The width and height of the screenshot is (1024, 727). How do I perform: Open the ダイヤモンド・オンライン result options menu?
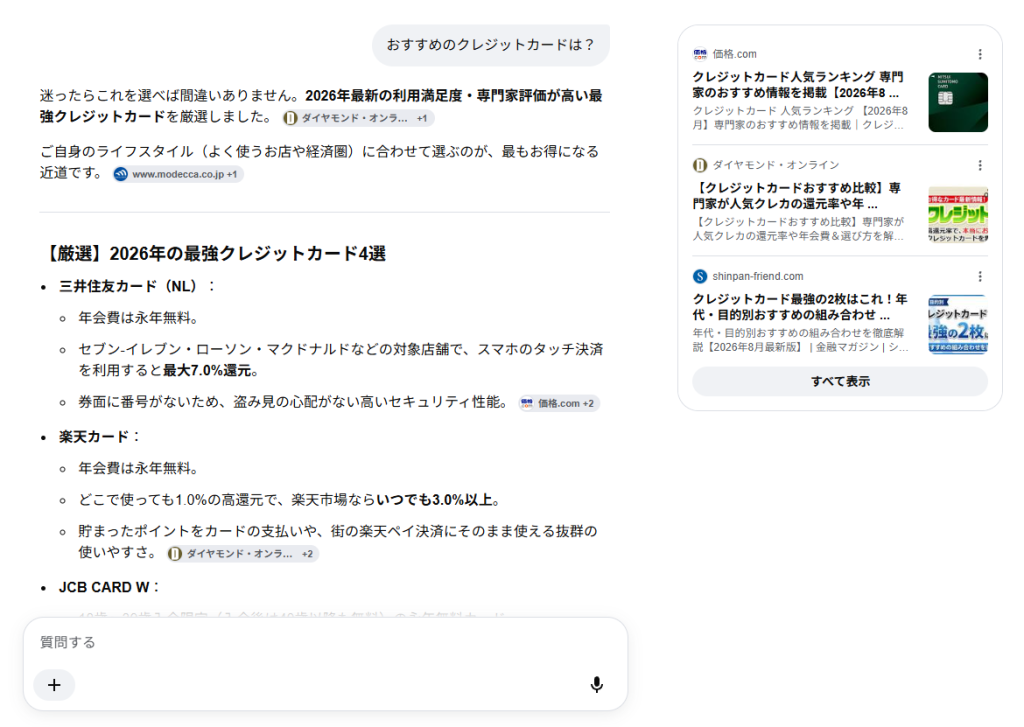coord(980,165)
